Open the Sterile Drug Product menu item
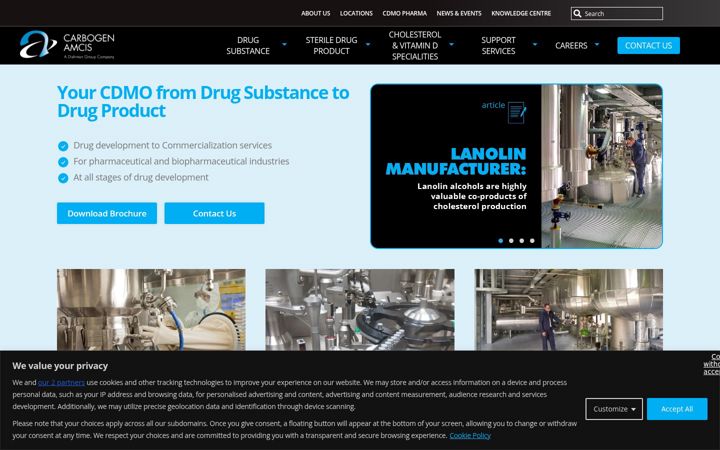 (332, 45)
